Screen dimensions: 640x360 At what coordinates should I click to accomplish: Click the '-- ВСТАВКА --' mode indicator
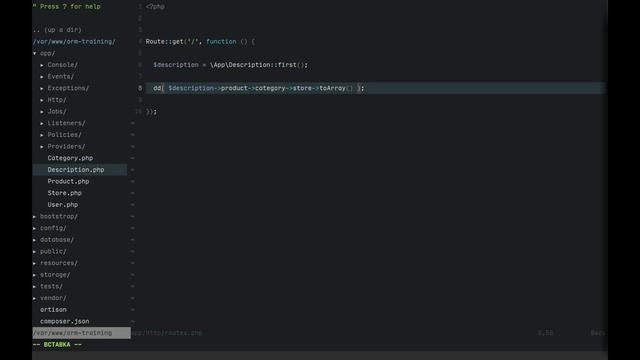[x=57, y=345]
